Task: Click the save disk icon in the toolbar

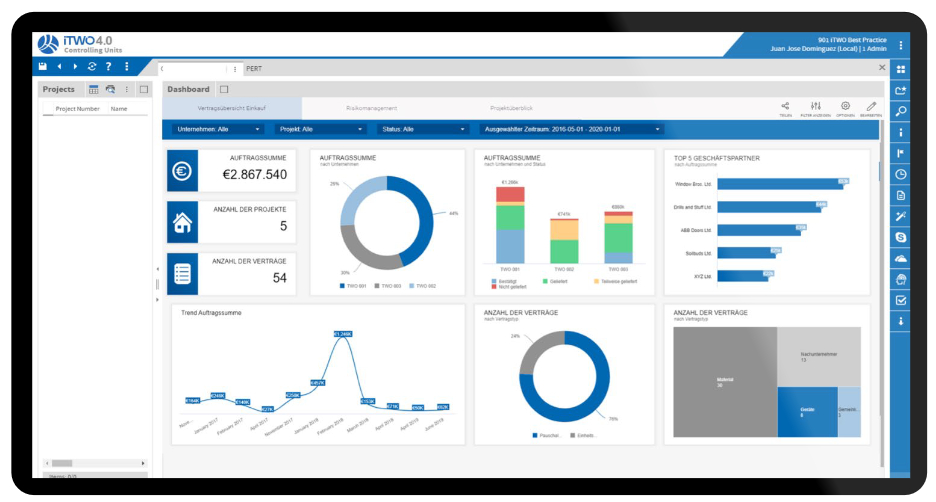Action: (x=42, y=66)
